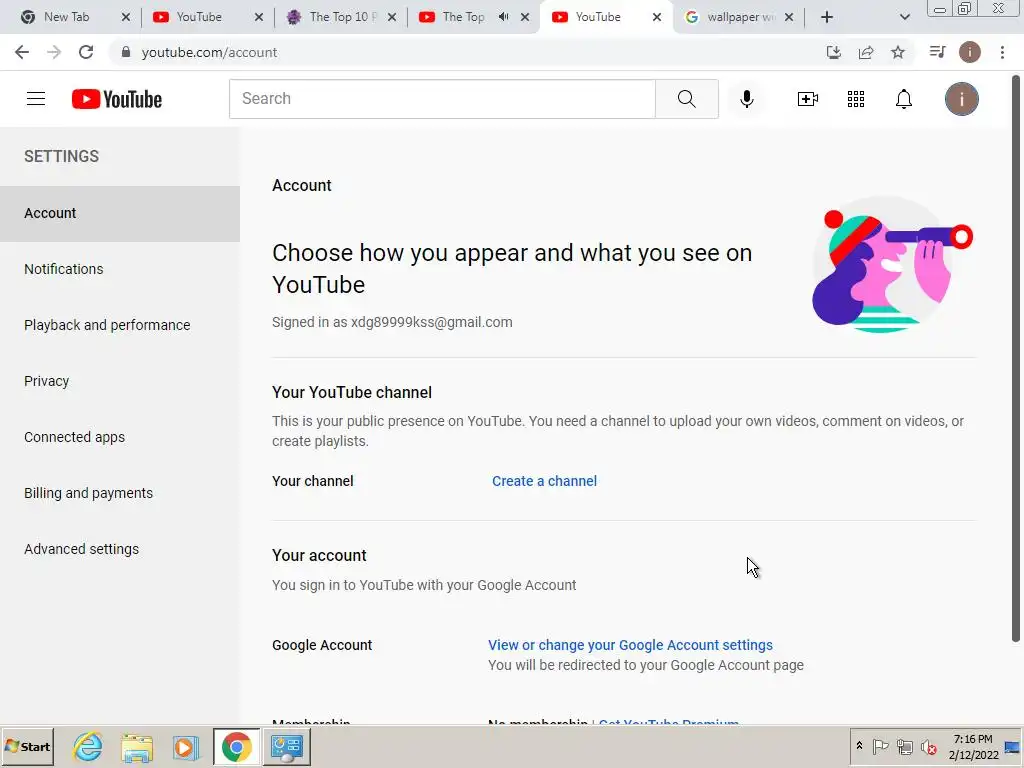Screen dimensions: 1024x768
Task: Expand the tab search chevron
Action: [x=904, y=17]
